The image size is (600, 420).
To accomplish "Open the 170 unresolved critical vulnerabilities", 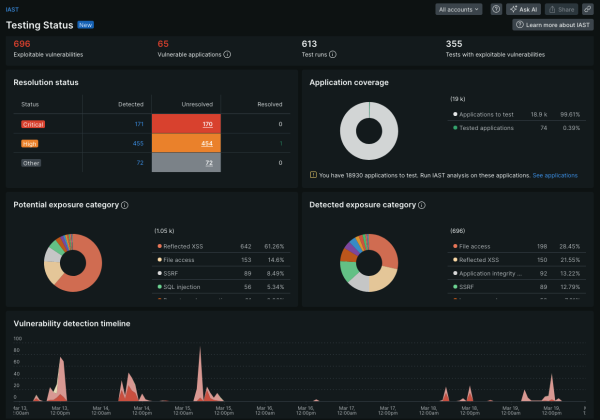I will click(x=208, y=124).
